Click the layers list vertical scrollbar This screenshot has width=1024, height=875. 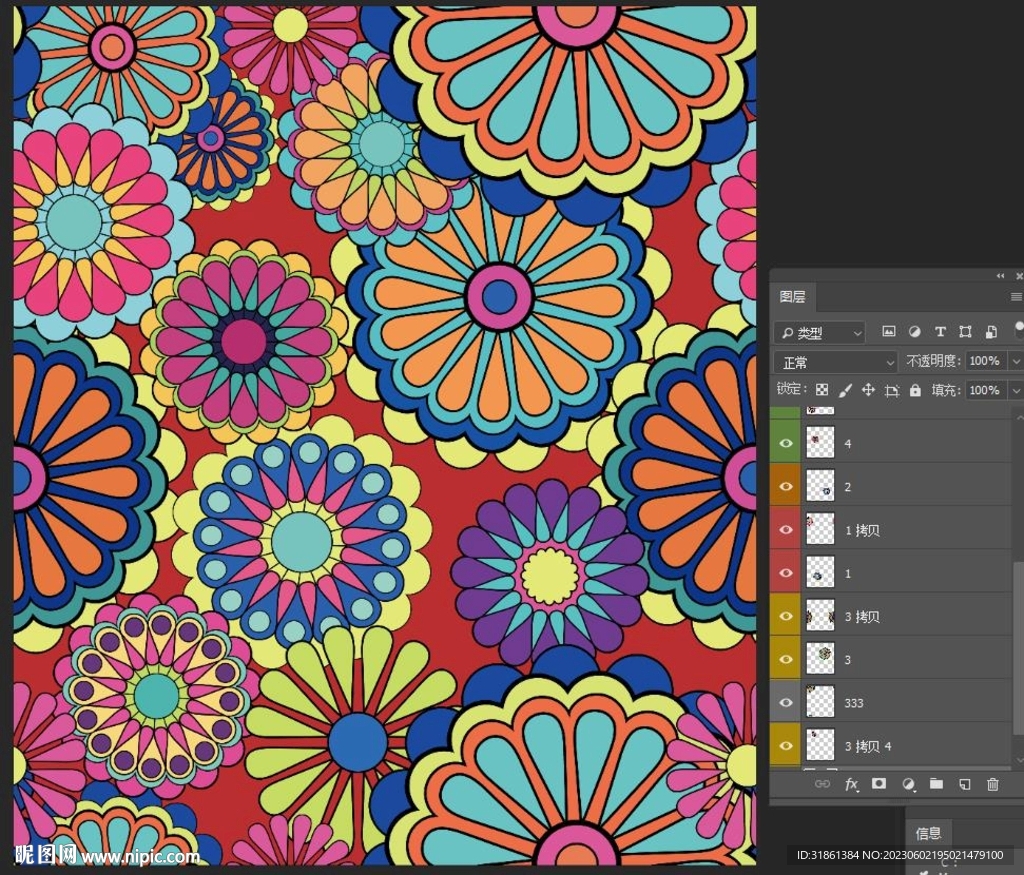tap(1018, 646)
